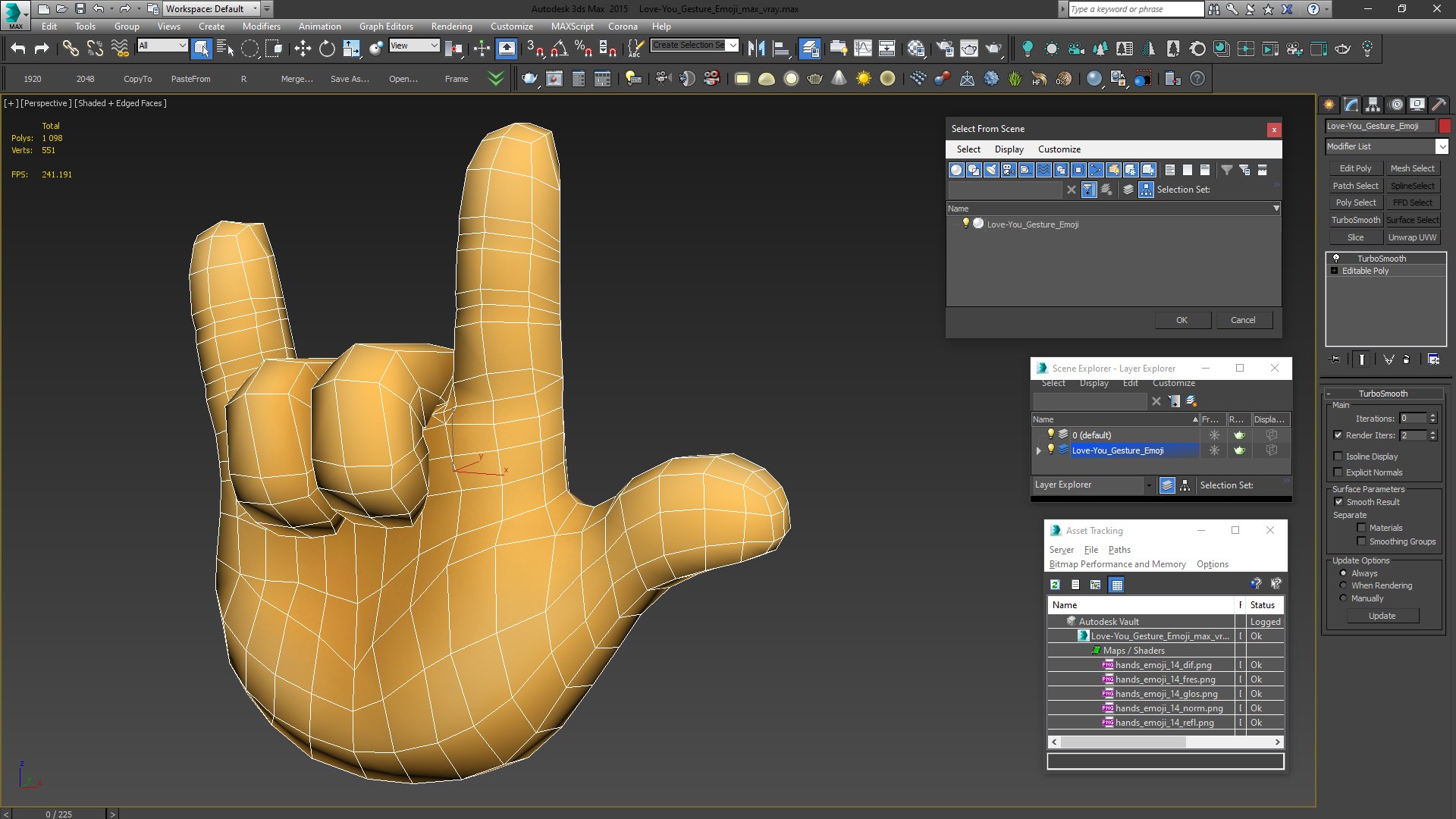Click the Redo arrow in main toolbar
Screen dimensions: 1456x819
(x=42, y=49)
